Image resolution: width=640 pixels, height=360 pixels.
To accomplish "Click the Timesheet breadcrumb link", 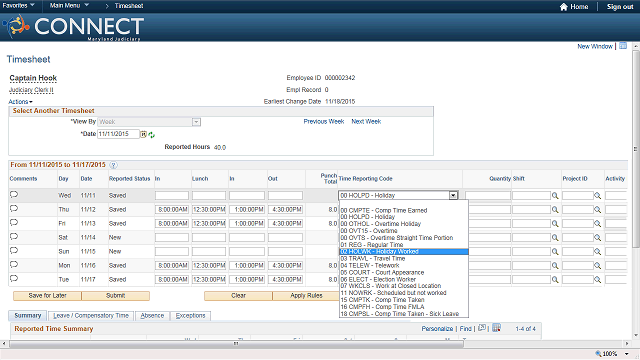I will [129, 6].
